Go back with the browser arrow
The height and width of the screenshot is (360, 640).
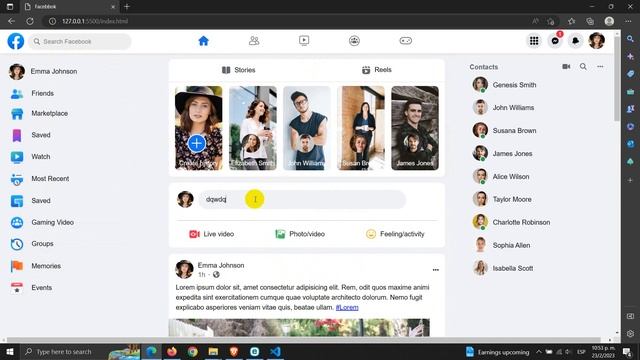click(11, 21)
